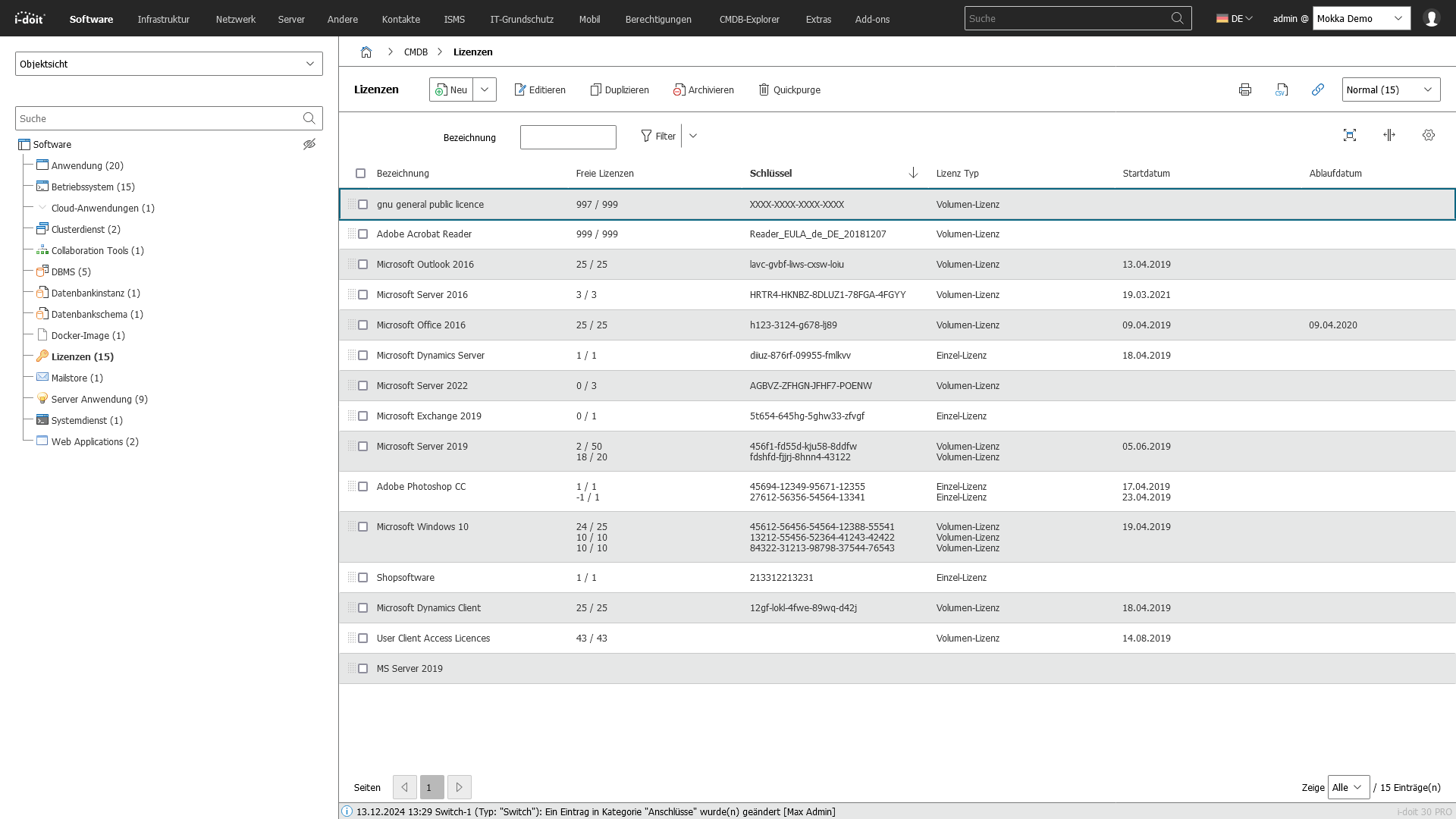The height and width of the screenshot is (819, 1456).
Task: Click the Editieren button
Action: (540, 89)
